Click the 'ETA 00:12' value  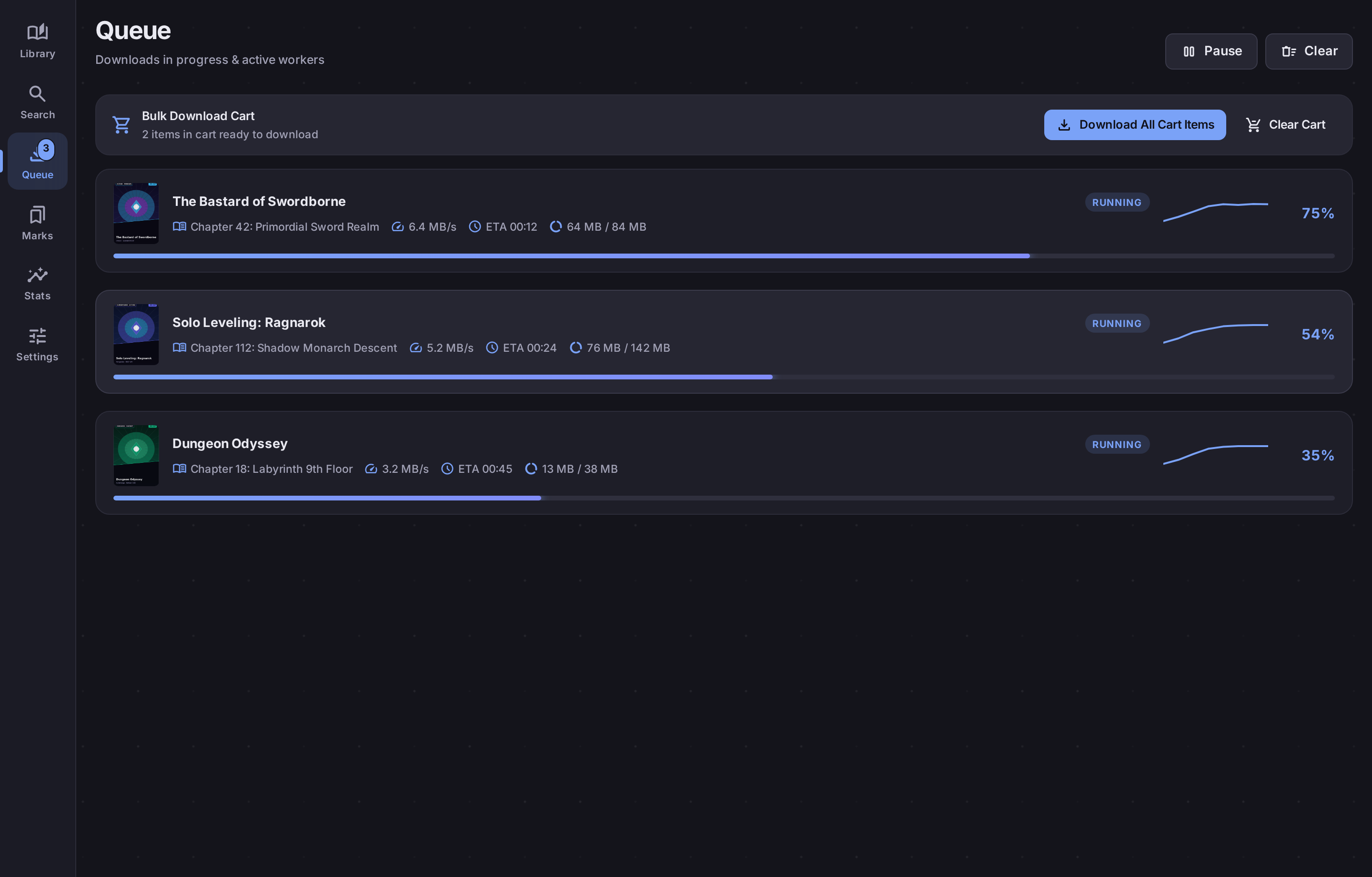511,227
